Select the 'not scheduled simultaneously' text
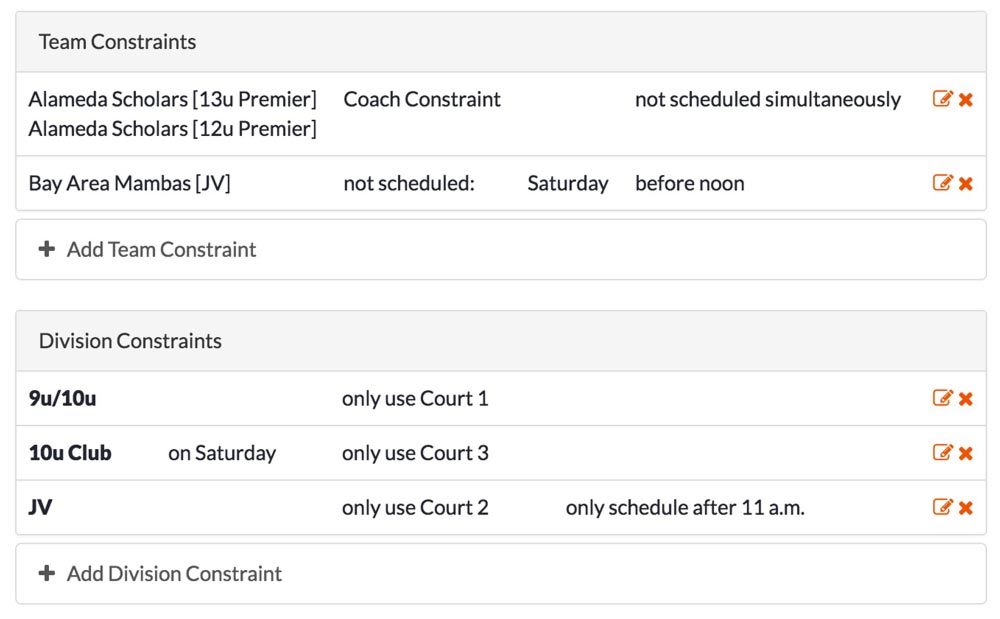This screenshot has width=1000, height=619. click(764, 99)
